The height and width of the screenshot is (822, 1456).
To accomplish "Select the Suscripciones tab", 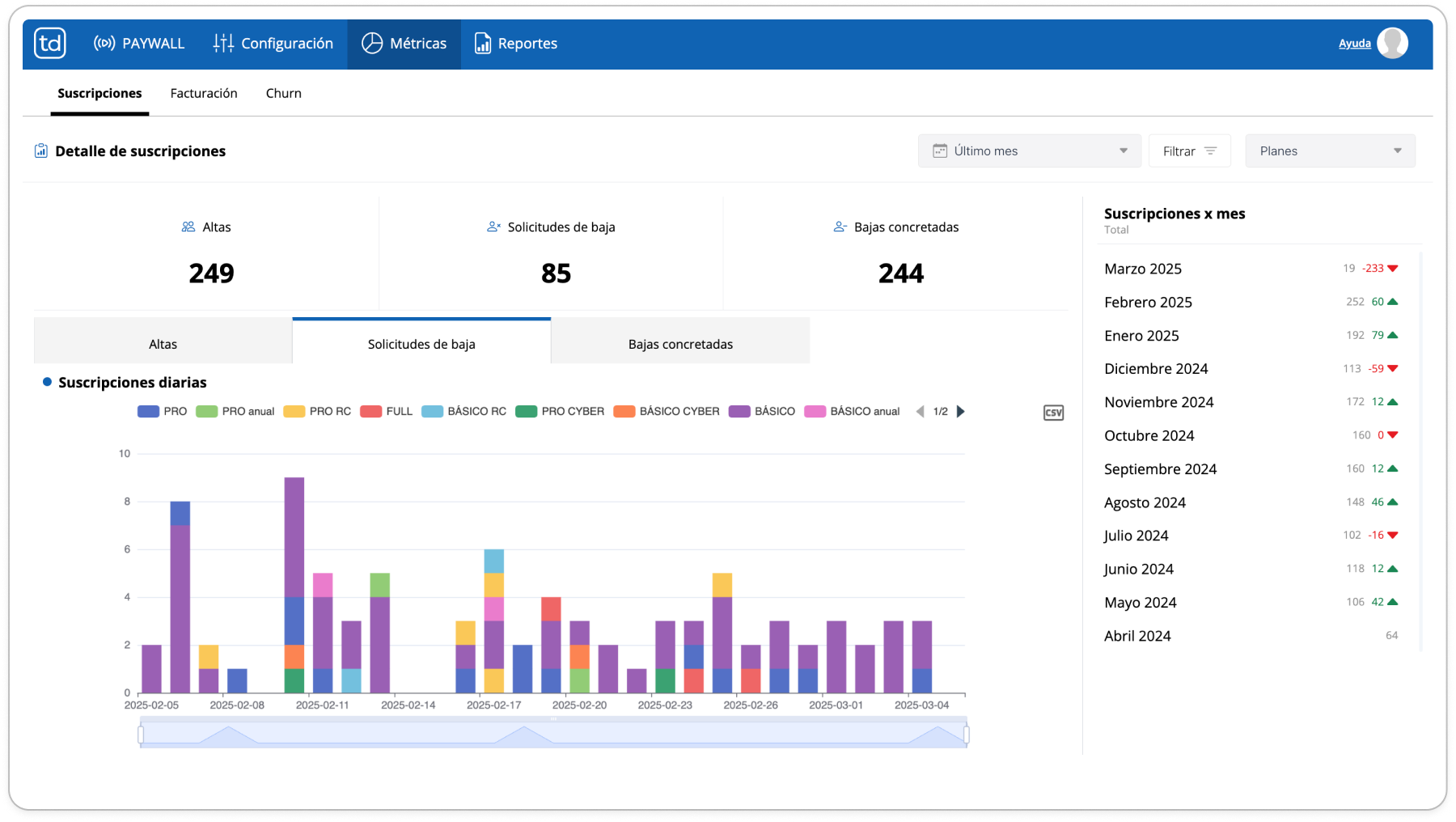I will click(99, 93).
